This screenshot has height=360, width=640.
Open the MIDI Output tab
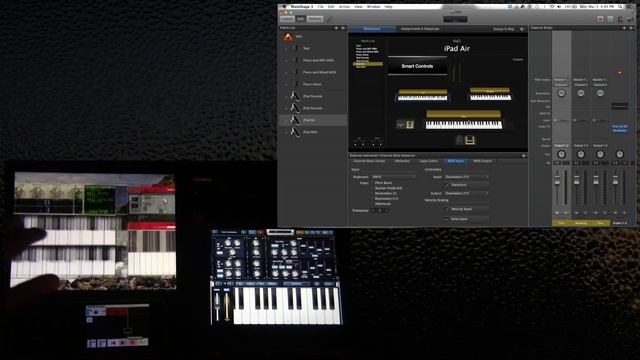[482, 161]
